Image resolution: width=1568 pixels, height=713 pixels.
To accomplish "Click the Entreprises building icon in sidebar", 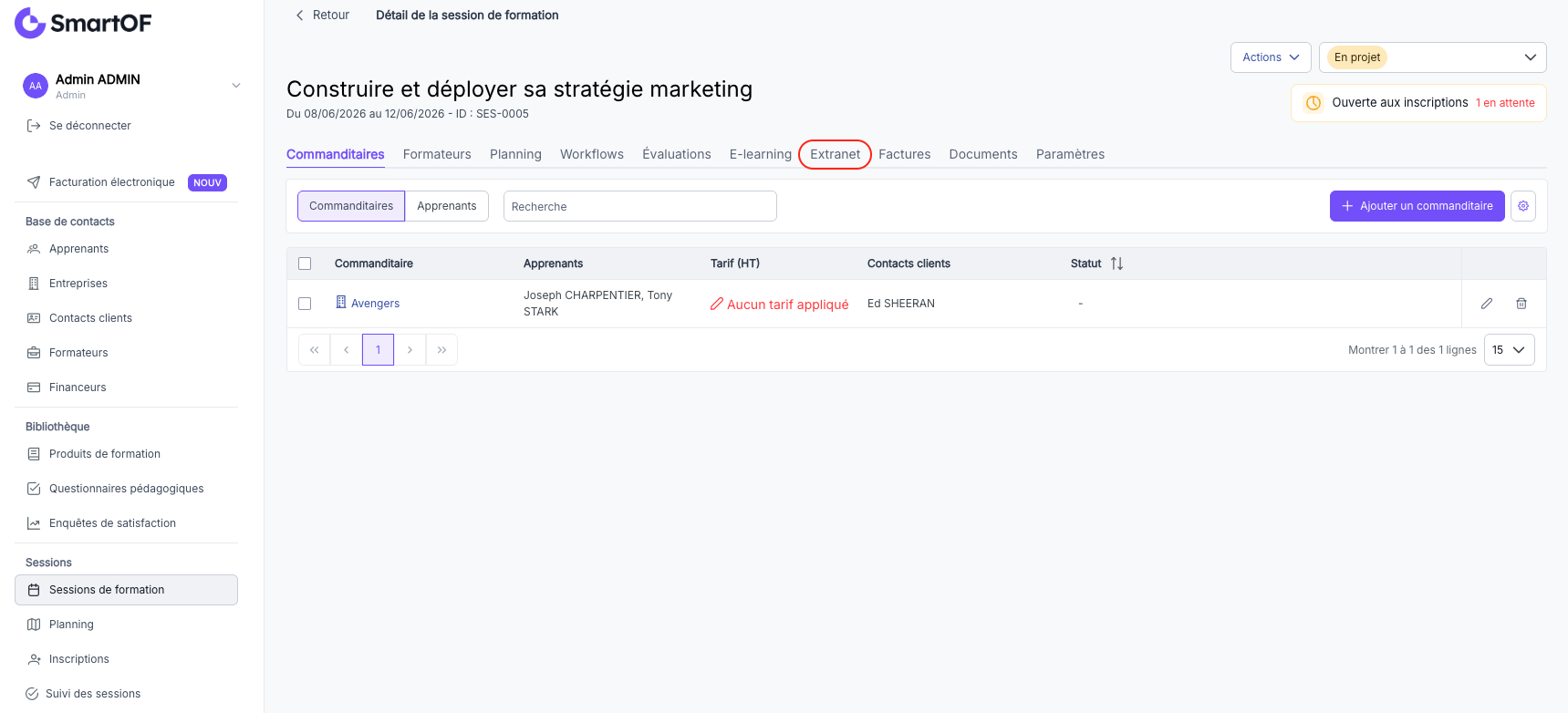I will [x=34, y=284].
